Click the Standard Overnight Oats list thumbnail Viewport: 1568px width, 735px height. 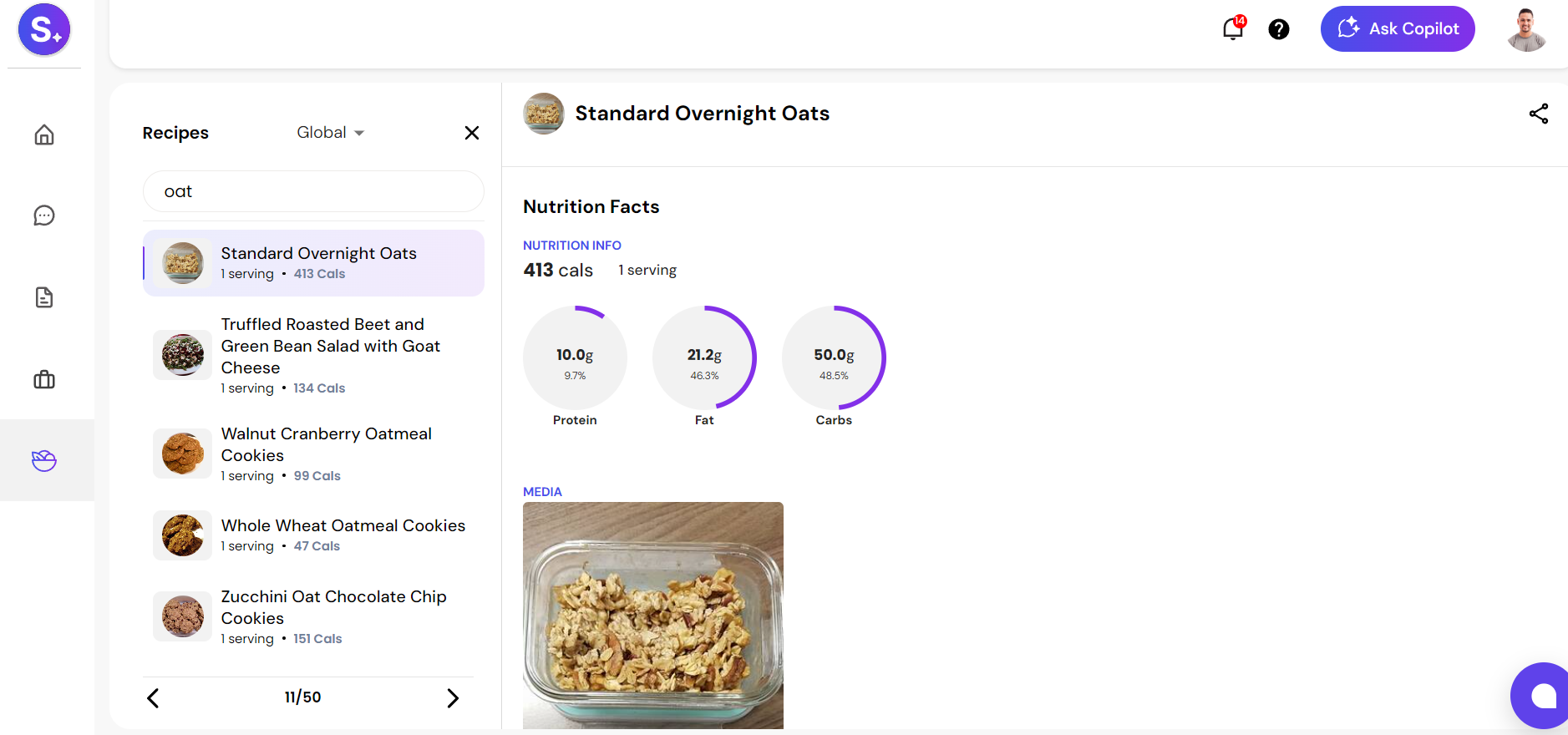point(182,263)
